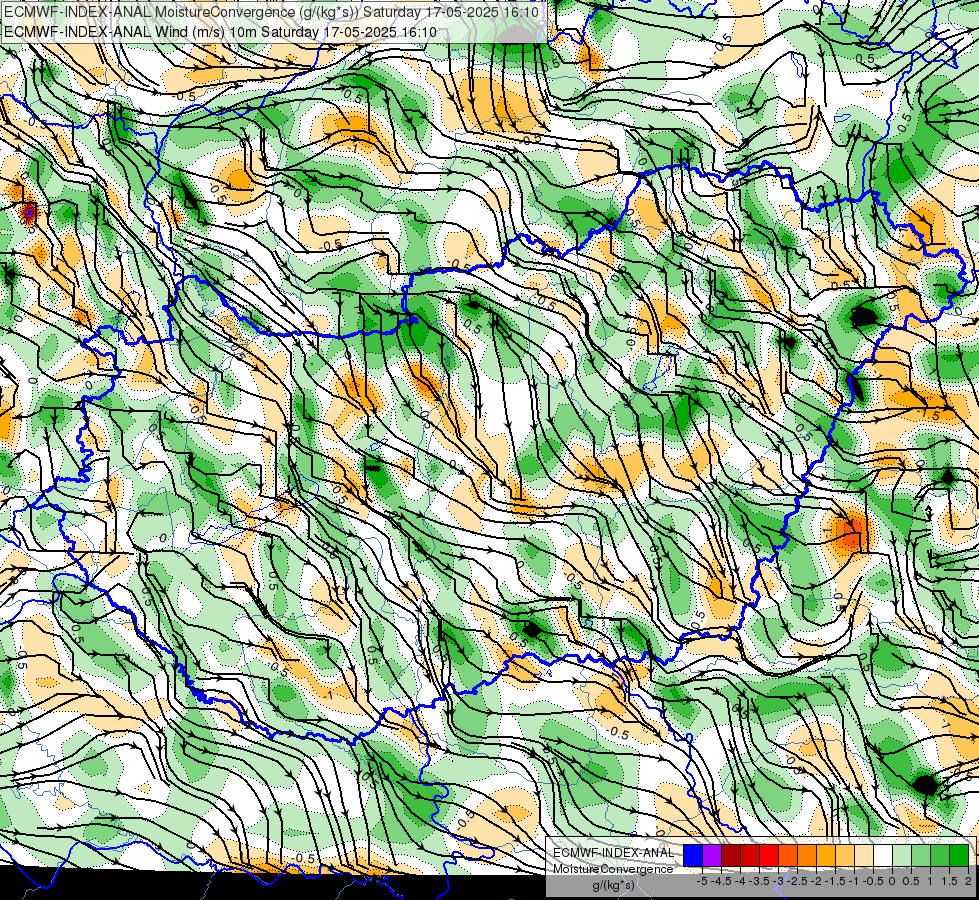Select the darkest green swatch between 1.5 and 2
Screen dimensions: 979x900
[x=959, y=856]
